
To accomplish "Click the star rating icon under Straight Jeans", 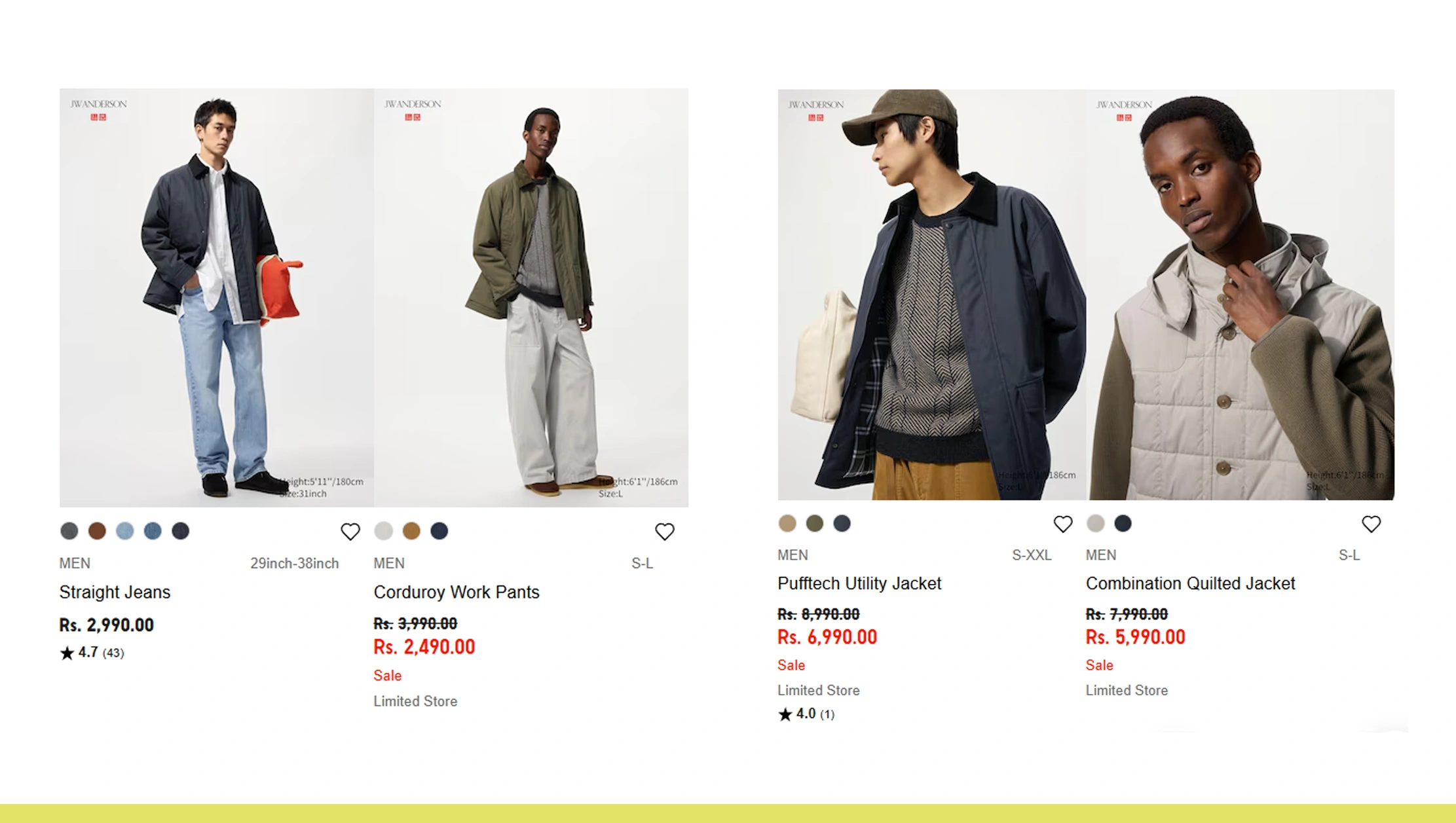I will tap(66, 652).
